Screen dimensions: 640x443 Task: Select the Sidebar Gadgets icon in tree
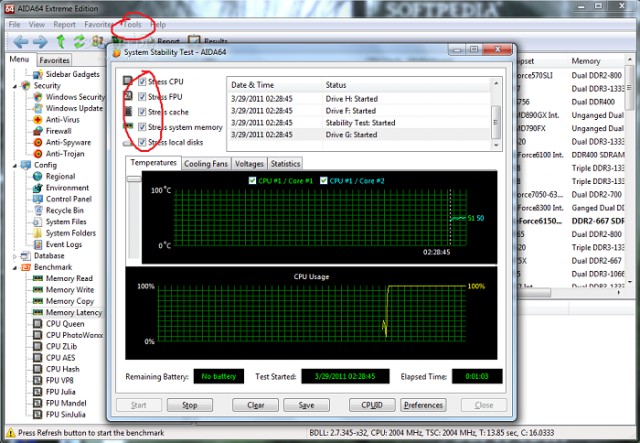point(38,74)
